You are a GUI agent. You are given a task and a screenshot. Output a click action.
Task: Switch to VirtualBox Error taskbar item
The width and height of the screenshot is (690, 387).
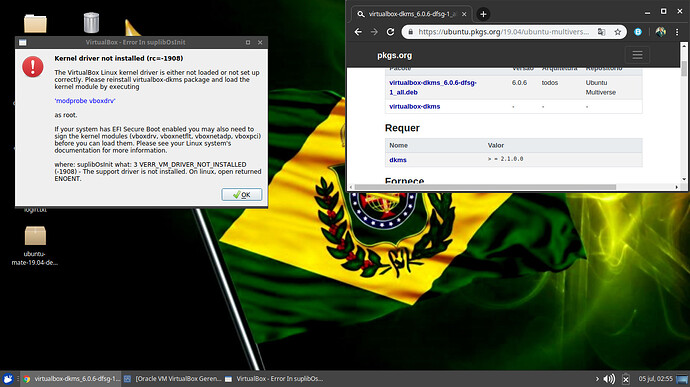point(274,379)
